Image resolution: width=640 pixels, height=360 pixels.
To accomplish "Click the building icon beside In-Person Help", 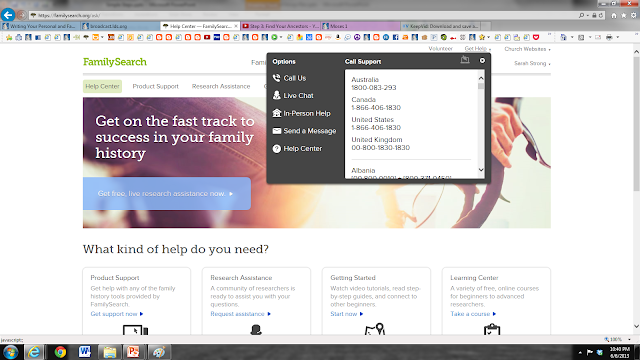I will [277, 113].
